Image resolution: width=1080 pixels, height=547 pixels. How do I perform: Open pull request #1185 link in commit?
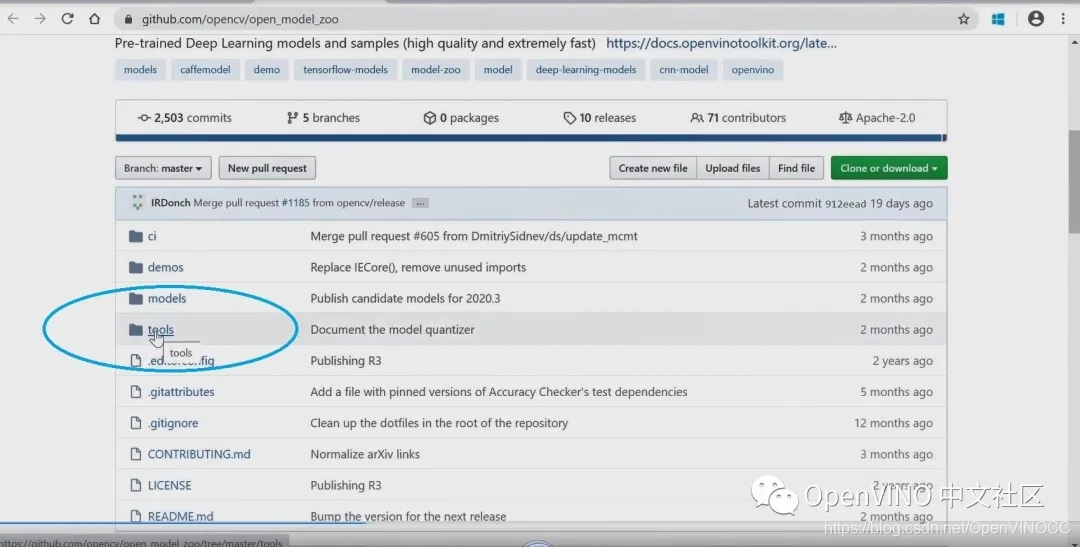click(x=295, y=203)
